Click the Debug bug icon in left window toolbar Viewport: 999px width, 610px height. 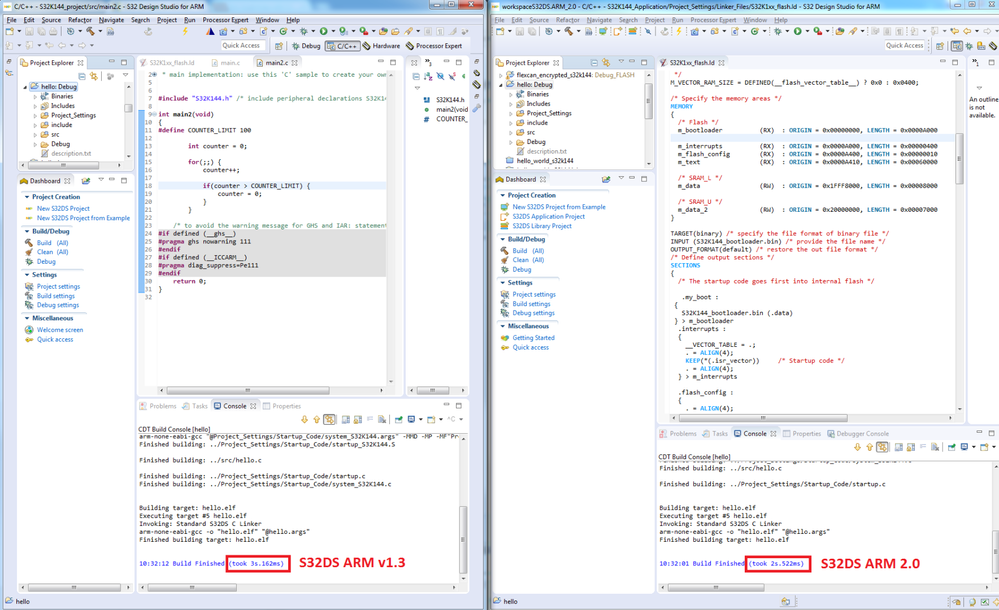304,31
